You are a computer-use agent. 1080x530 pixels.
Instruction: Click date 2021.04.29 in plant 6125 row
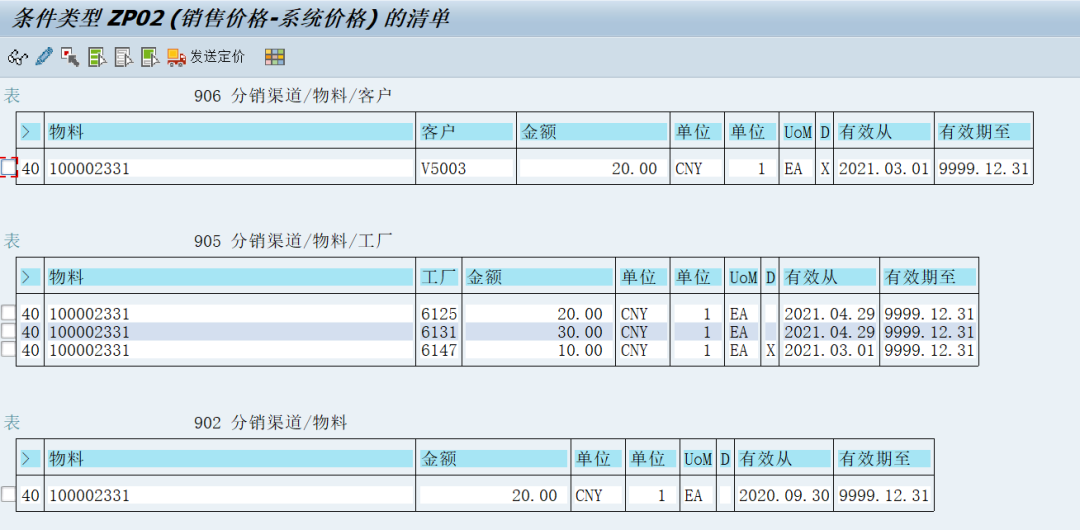pos(829,314)
